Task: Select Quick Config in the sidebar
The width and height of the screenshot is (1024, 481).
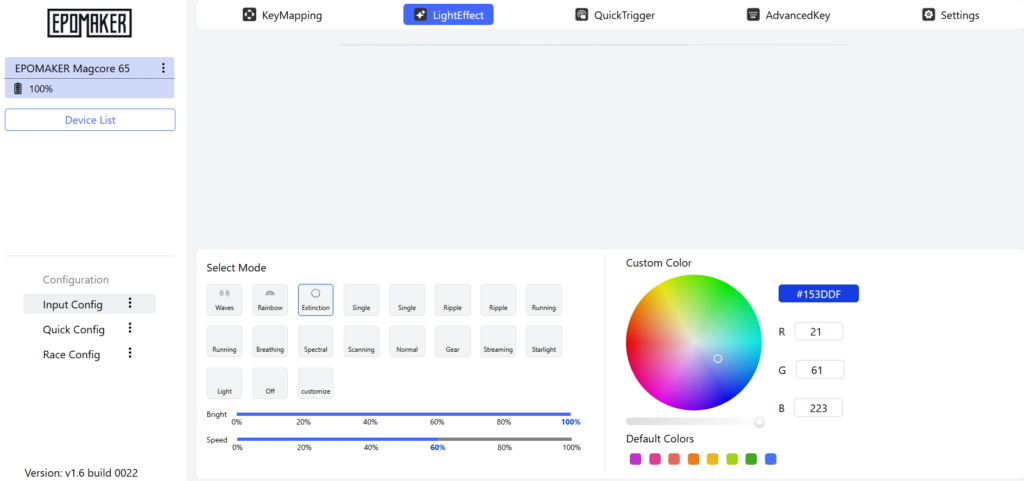Action: coord(74,329)
